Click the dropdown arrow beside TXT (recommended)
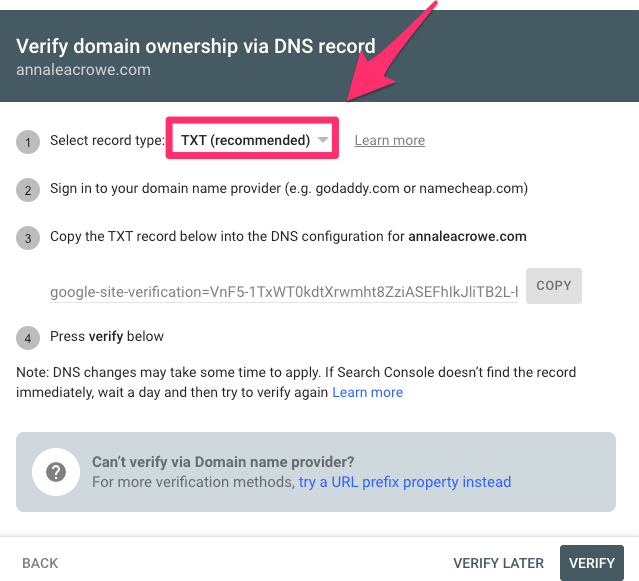This screenshot has width=639, height=581. pos(323,140)
